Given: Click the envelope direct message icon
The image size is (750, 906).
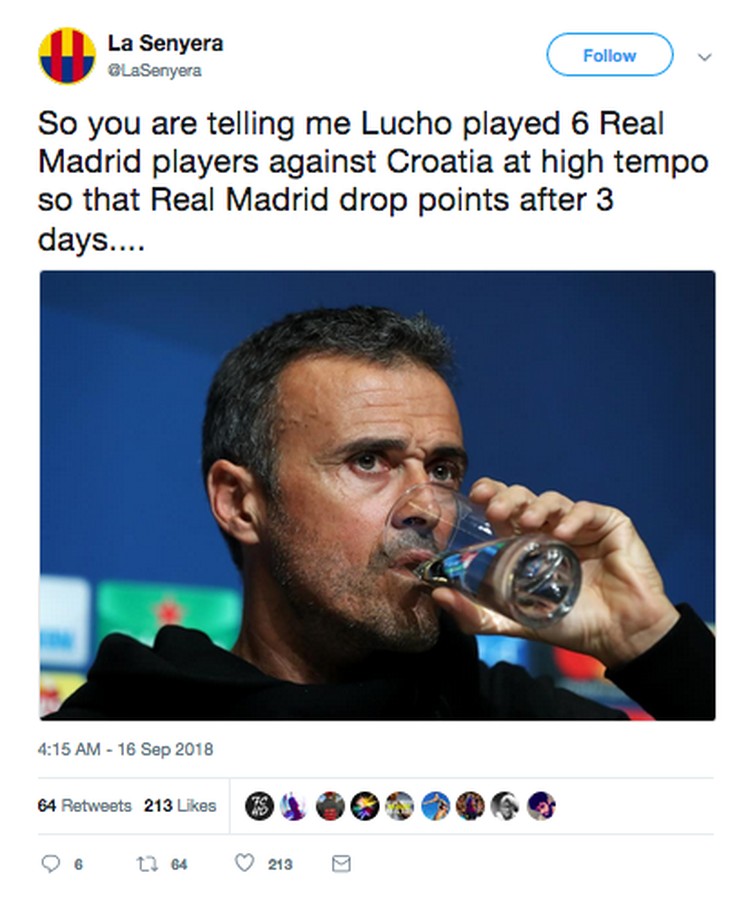Looking at the screenshot, I should tap(341, 863).
